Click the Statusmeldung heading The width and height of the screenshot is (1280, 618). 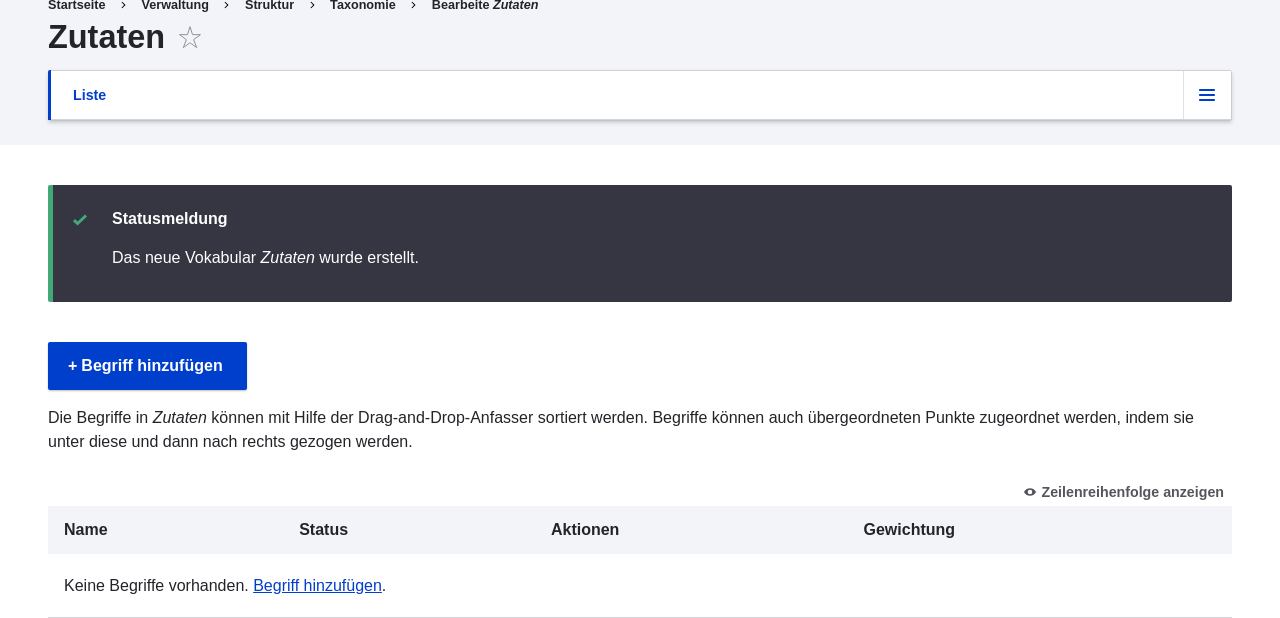(170, 219)
